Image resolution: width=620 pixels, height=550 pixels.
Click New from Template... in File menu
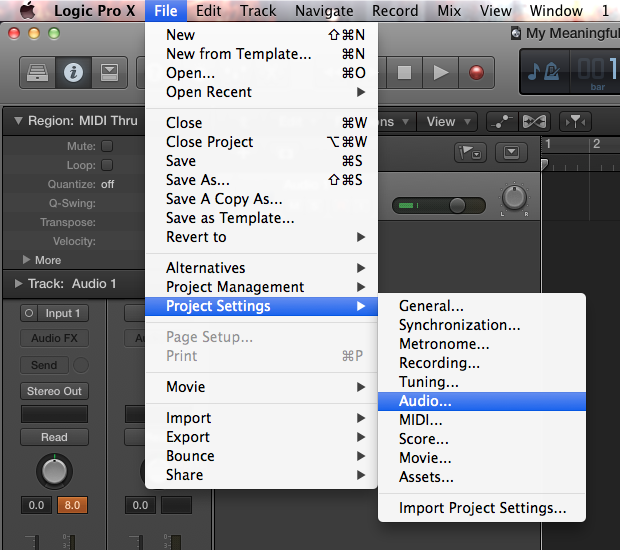tap(261, 54)
